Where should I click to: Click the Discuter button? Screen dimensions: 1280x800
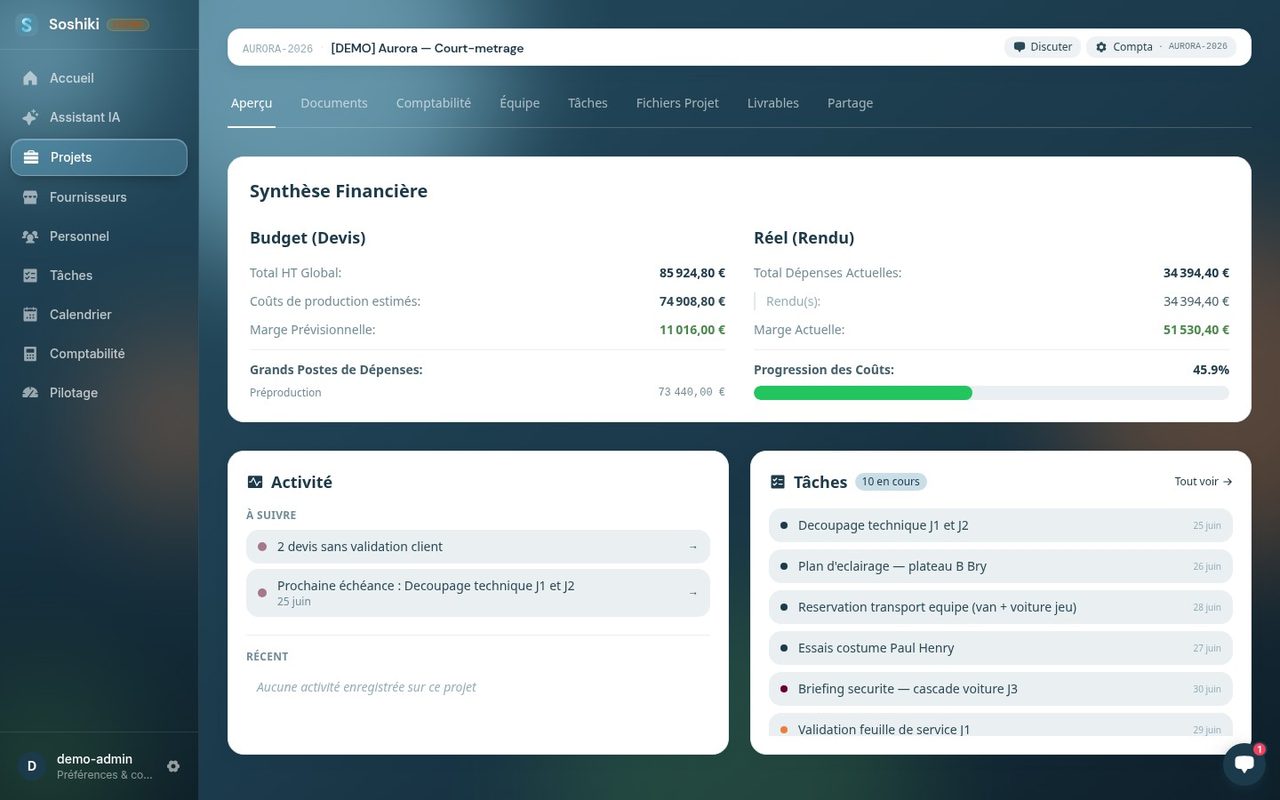[x=1042, y=47]
